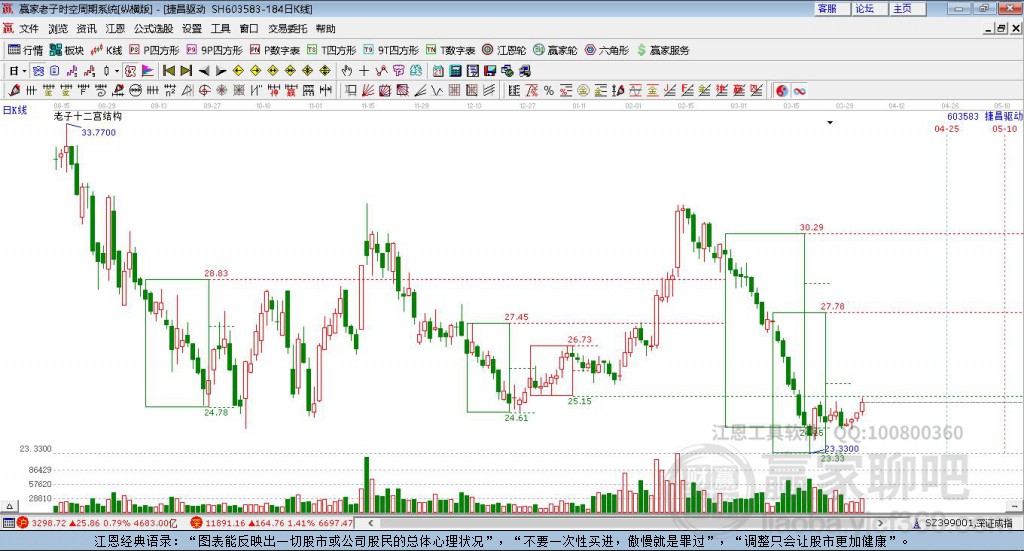The width and height of the screenshot is (1024, 551).
Task: Open the 工具 menu
Action: point(221,29)
